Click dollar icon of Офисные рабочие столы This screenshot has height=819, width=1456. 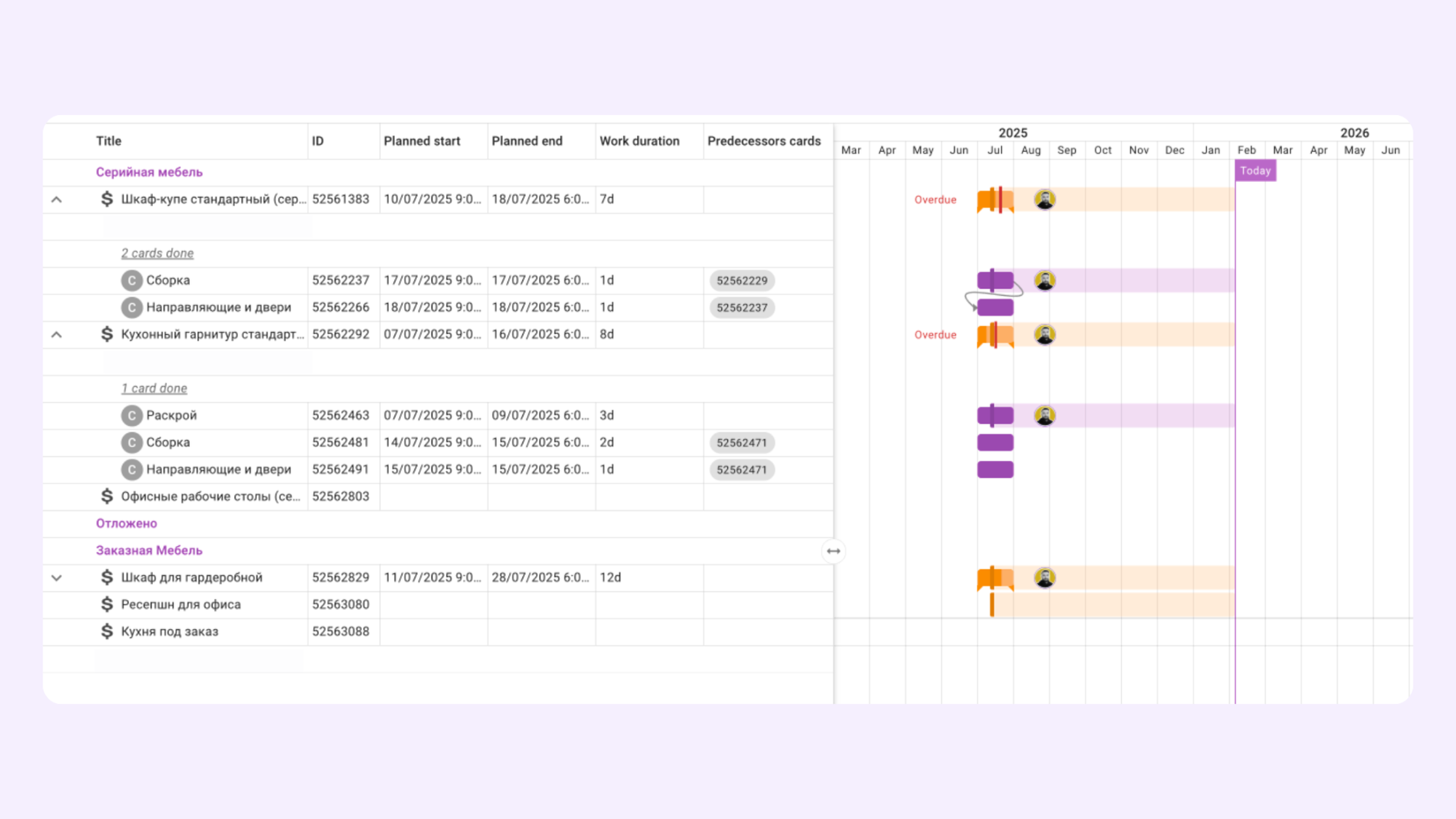[x=107, y=496]
